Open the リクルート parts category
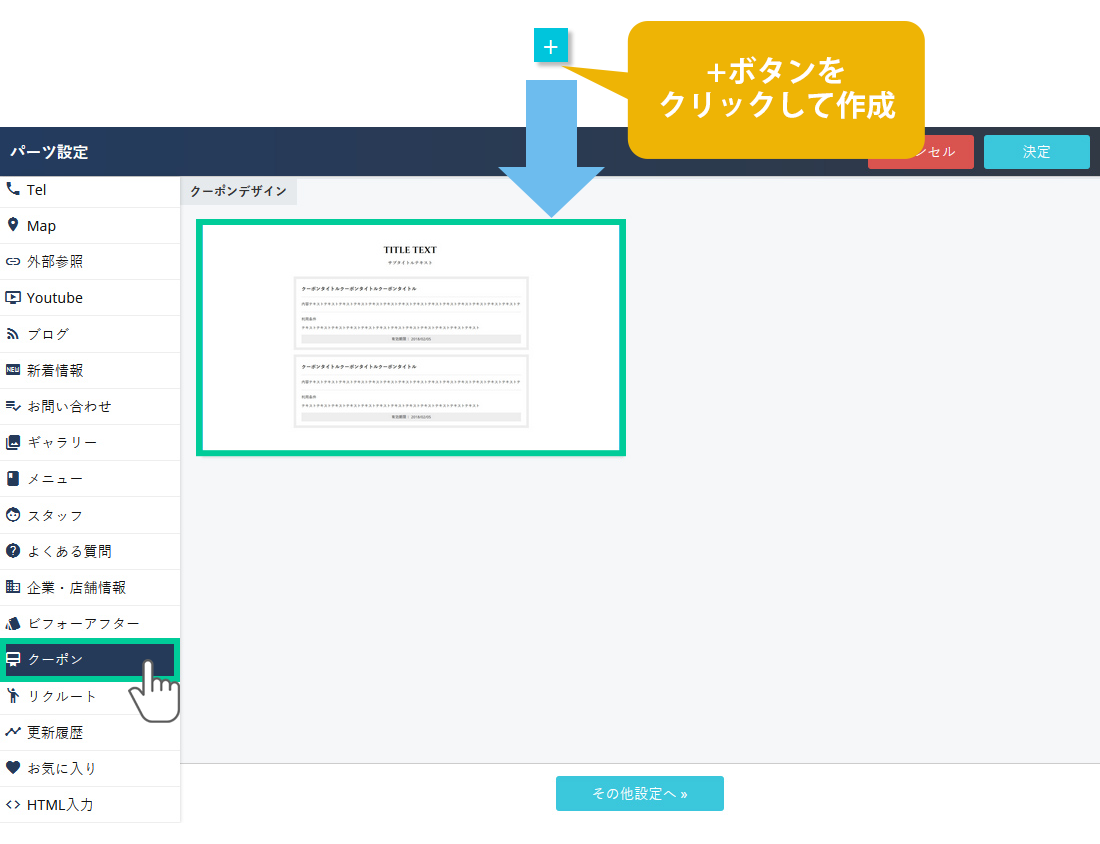The height and width of the screenshot is (844, 1100). tap(62, 696)
